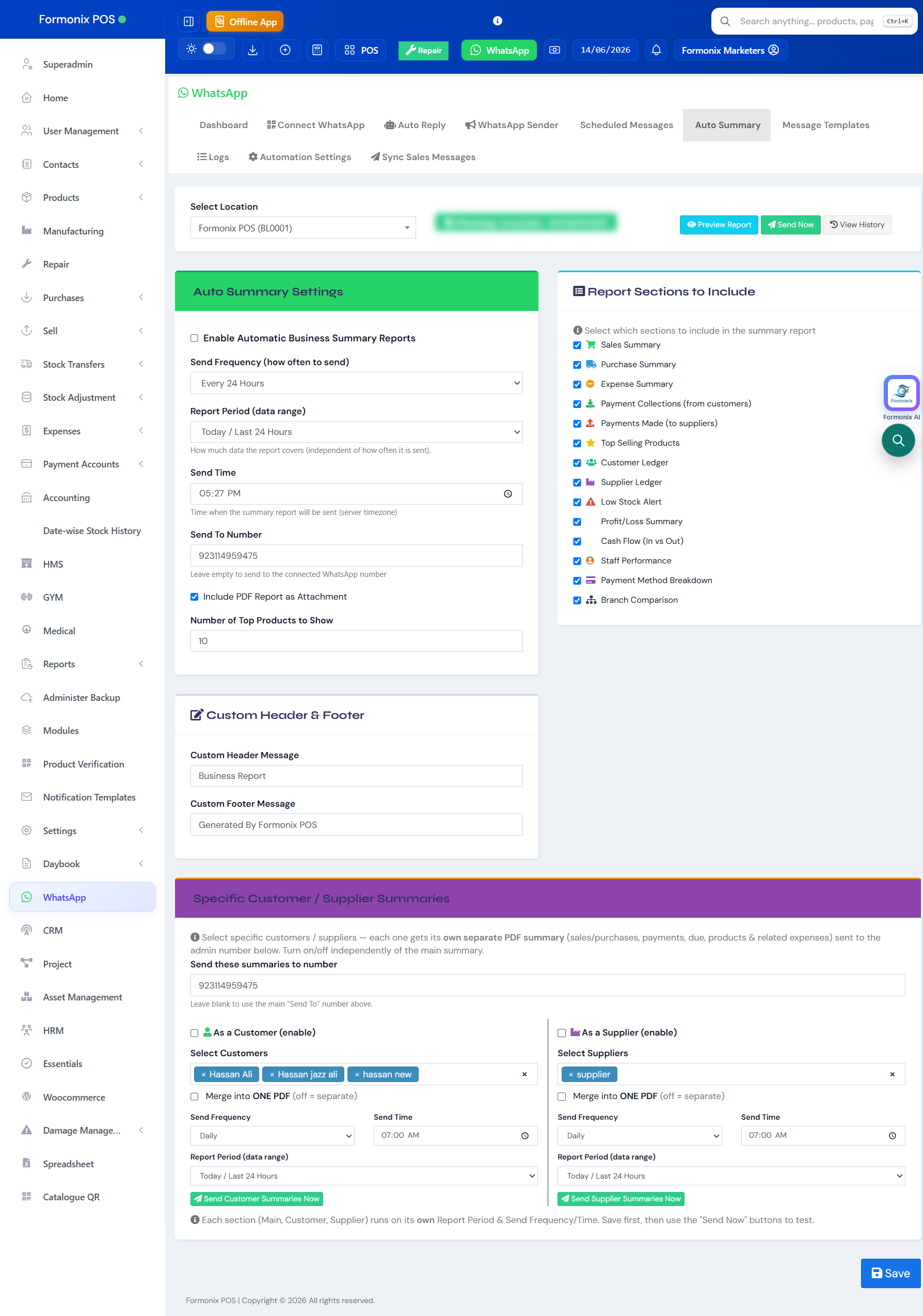Open the Logs tab
Image resolution: width=923 pixels, height=1316 pixels.
click(x=213, y=157)
